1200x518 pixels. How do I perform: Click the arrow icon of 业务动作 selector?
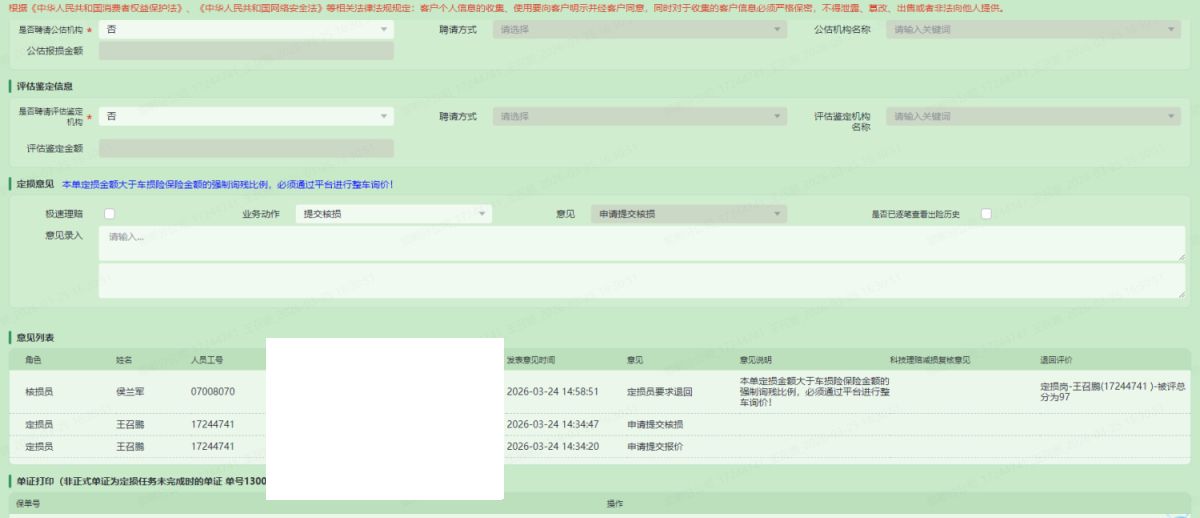(482, 214)
